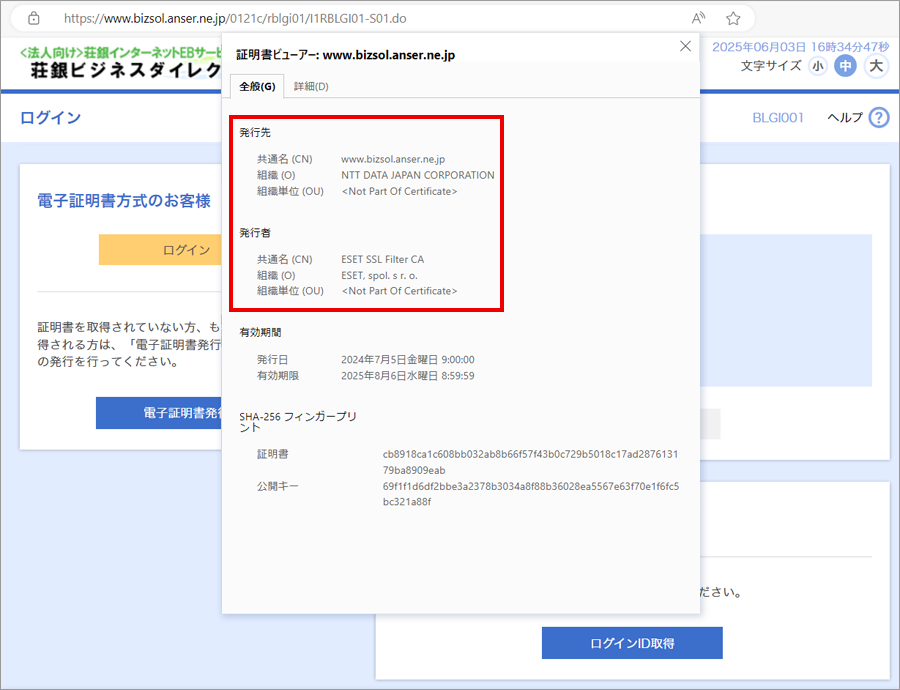Open the ヘルプ link
Image resolution: width=900 pixels, height=690 pixels.
pos(844,118)
